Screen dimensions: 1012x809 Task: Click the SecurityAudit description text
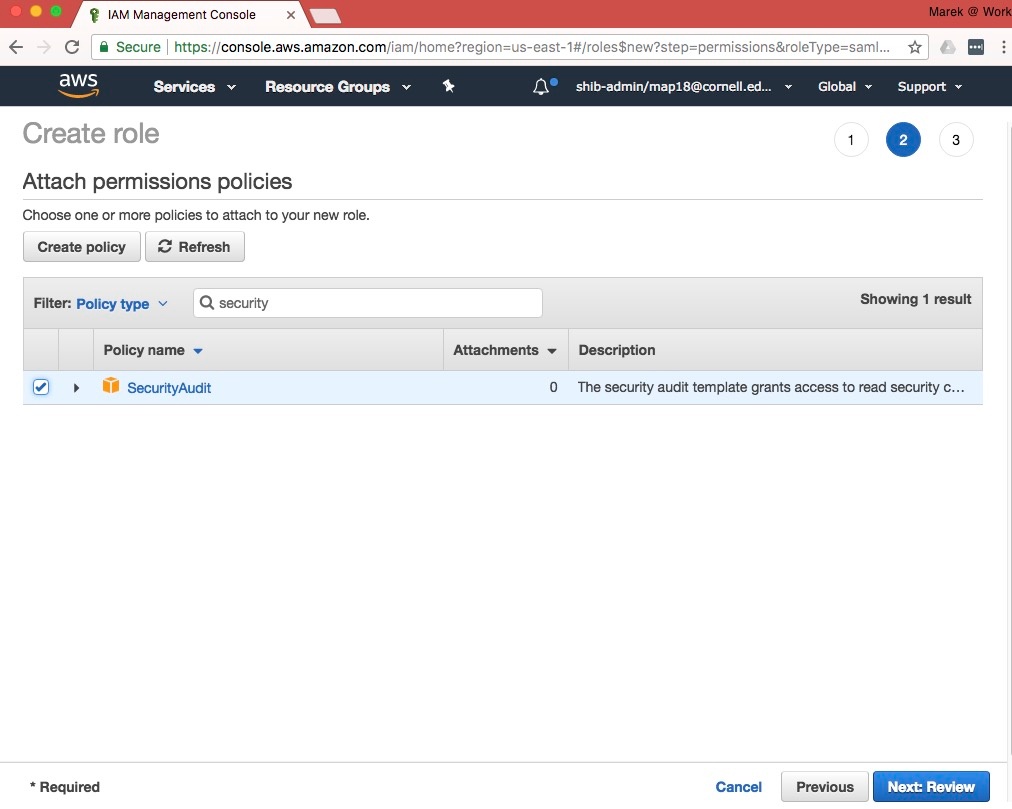[x=771, y=387]
